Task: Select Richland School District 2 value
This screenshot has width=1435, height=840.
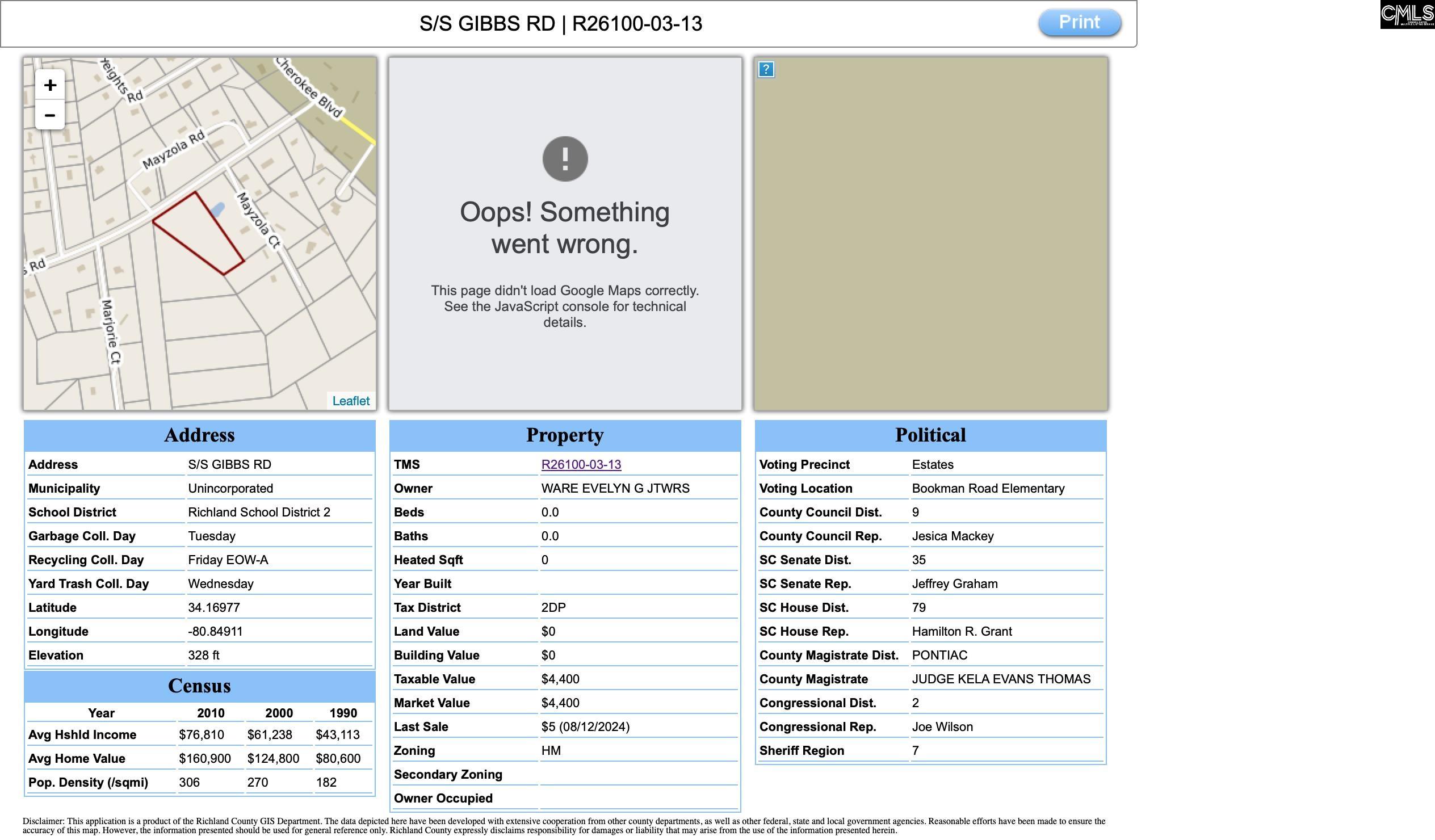Action: [259, 513]
